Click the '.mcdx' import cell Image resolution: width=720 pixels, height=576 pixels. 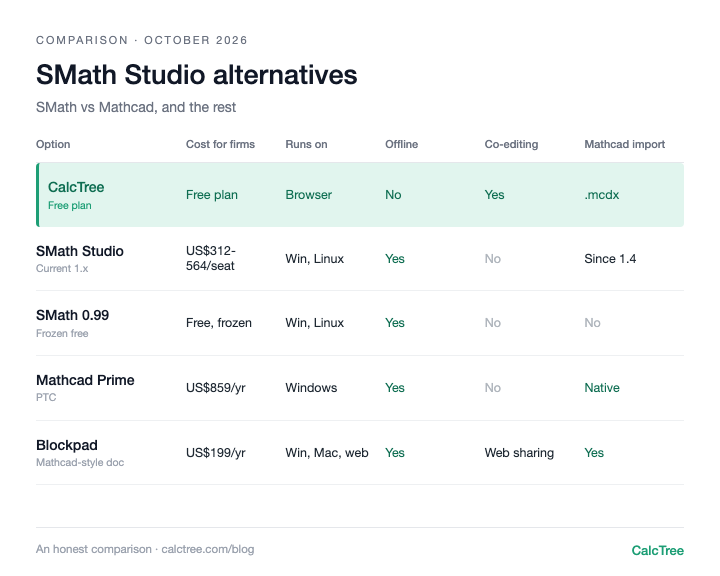[602, 195]
